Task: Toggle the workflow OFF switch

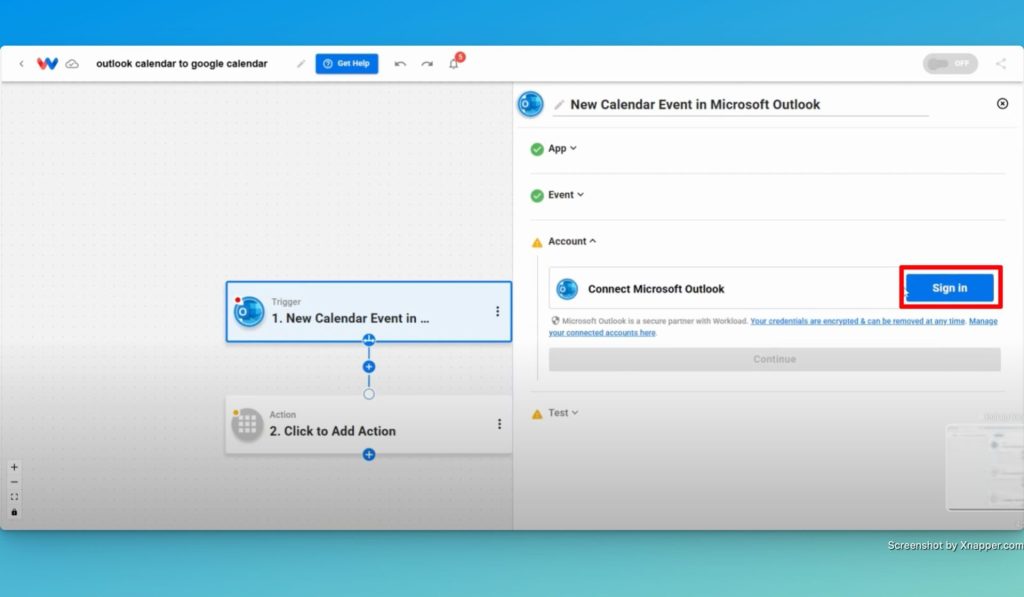Action: coord(950,63)
